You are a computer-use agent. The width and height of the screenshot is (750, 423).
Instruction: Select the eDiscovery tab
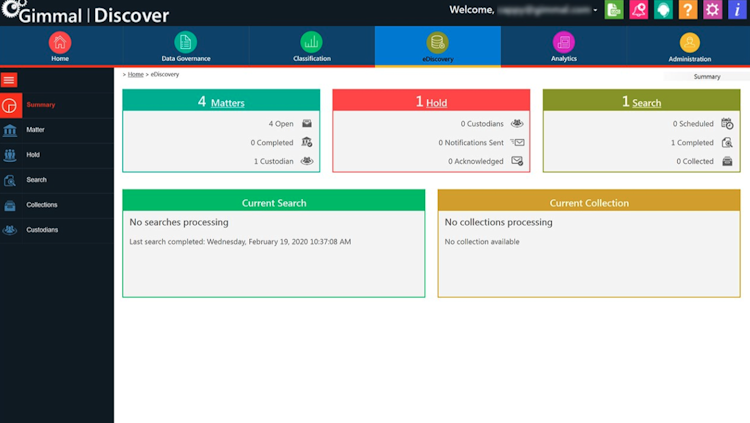click(x=438, y=46)
